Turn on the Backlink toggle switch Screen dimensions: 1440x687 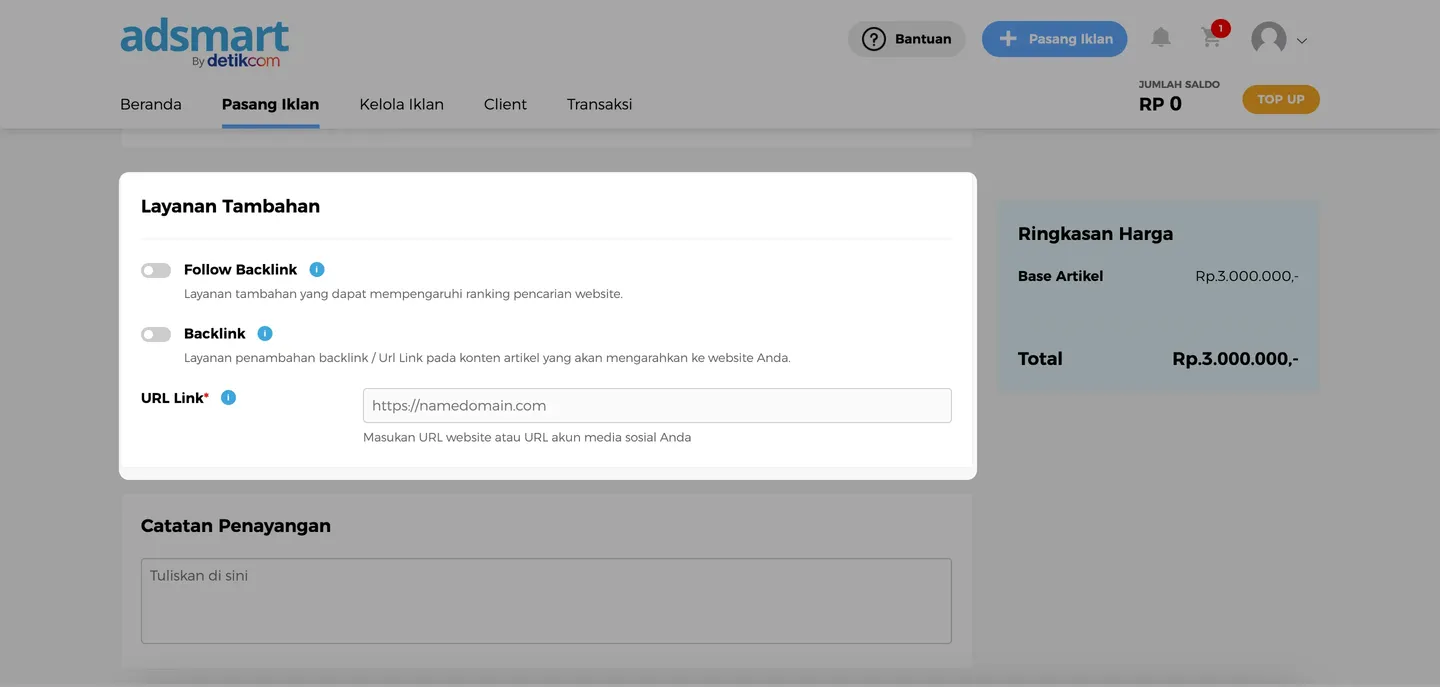click(x=156, y=334)
